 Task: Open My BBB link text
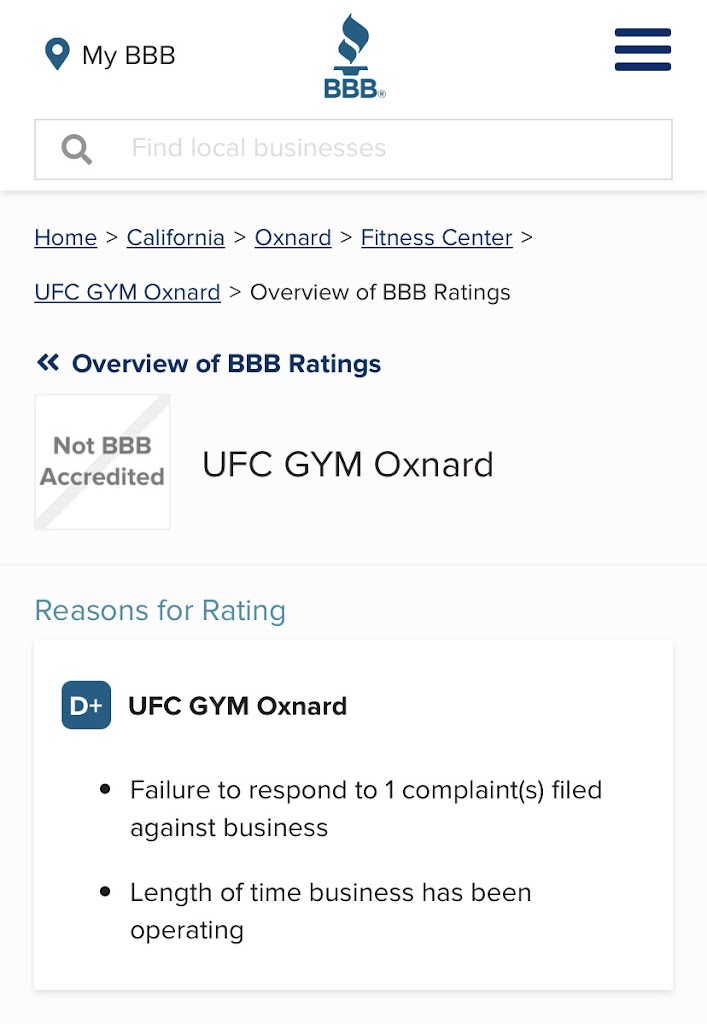(x=128, y=55)
